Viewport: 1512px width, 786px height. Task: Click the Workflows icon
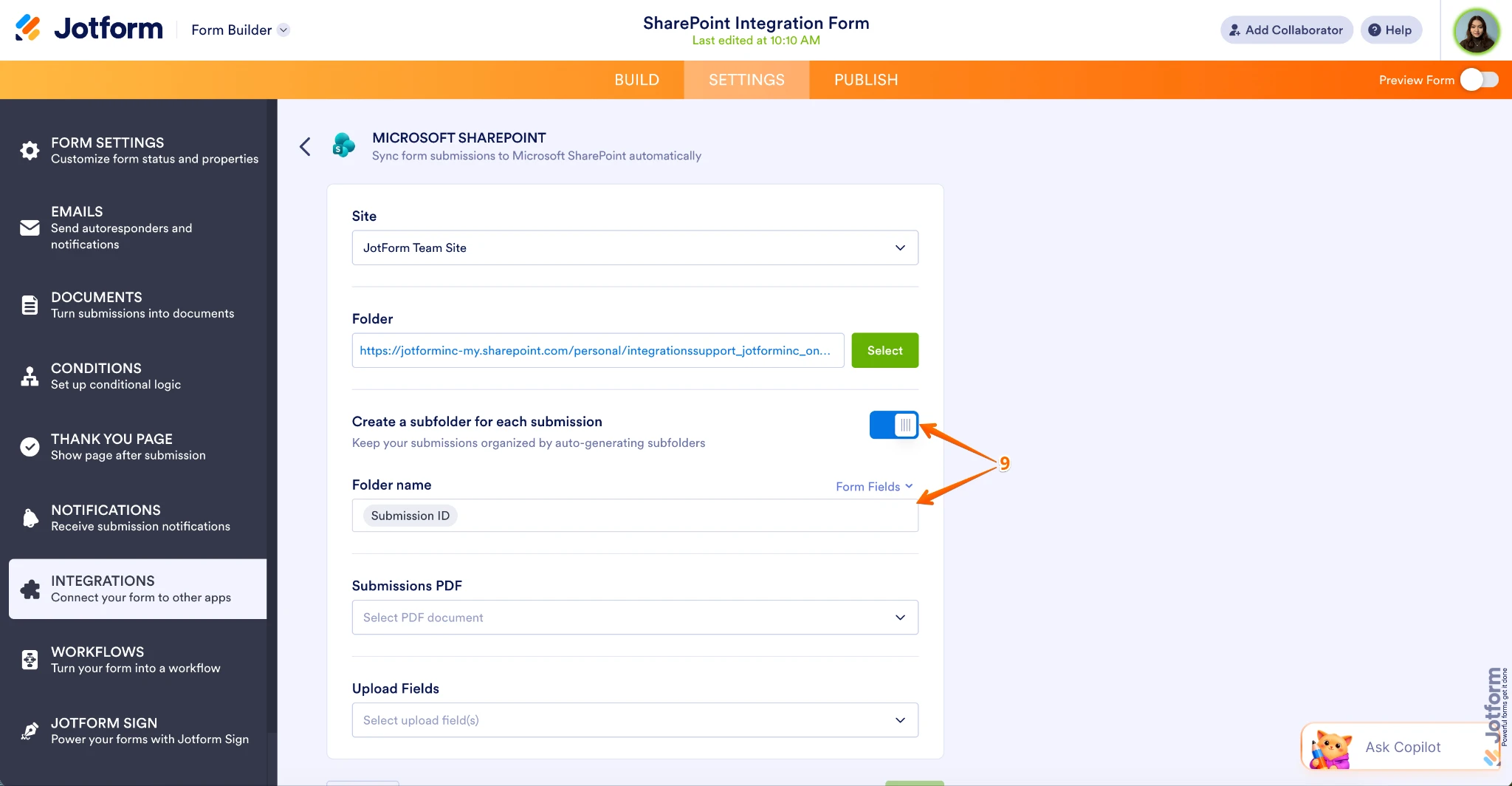pos(30,660)
